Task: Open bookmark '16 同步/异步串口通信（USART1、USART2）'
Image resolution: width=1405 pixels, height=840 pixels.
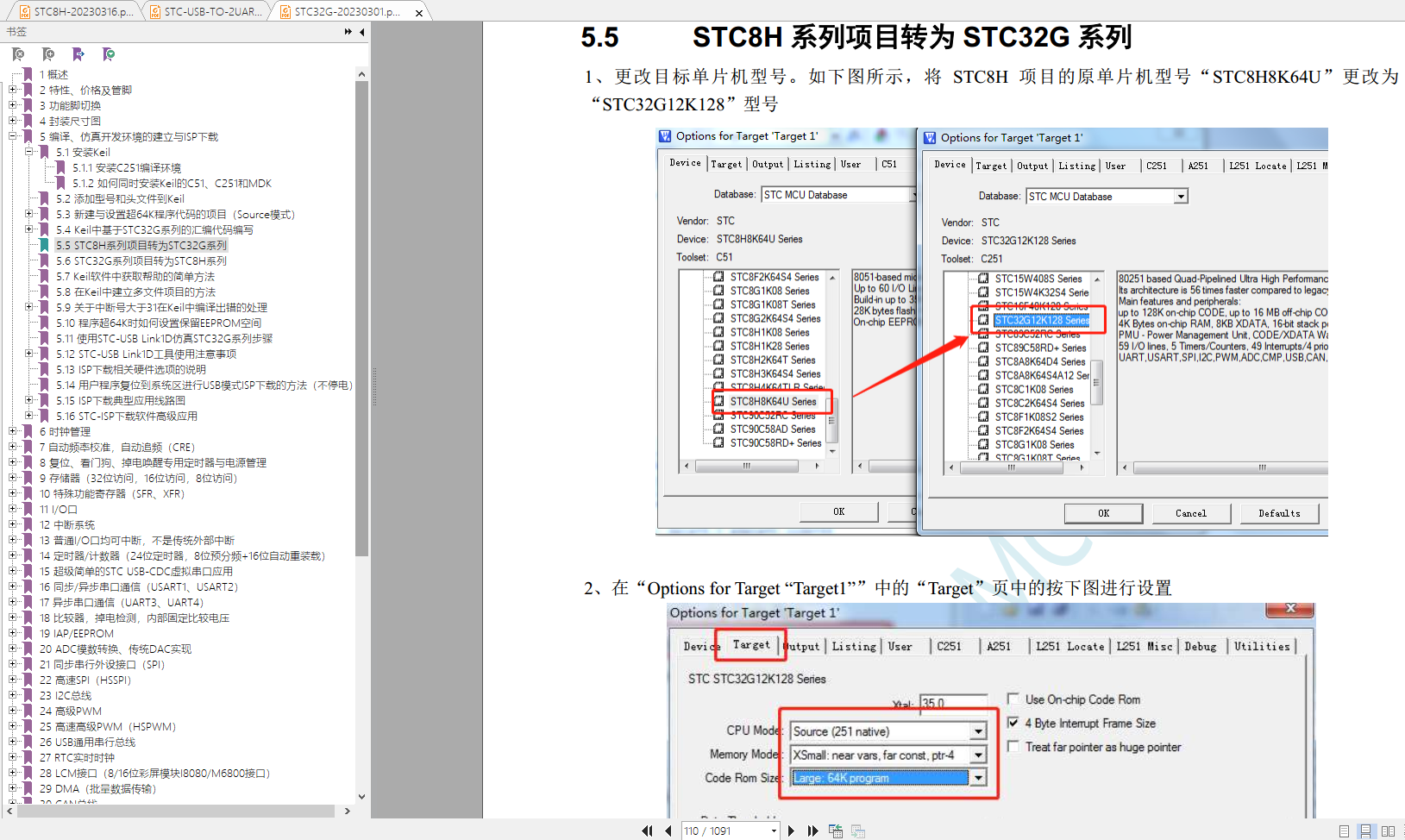Action: (x=139, y=586)
